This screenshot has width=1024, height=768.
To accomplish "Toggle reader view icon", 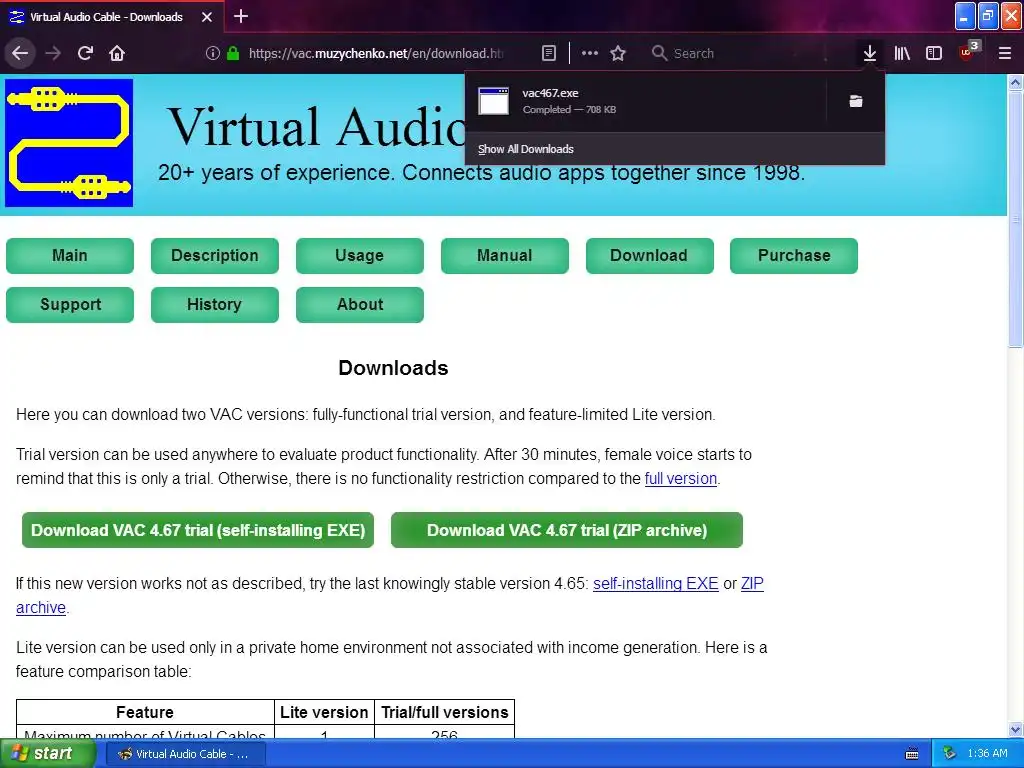I will tap(549, 53).
